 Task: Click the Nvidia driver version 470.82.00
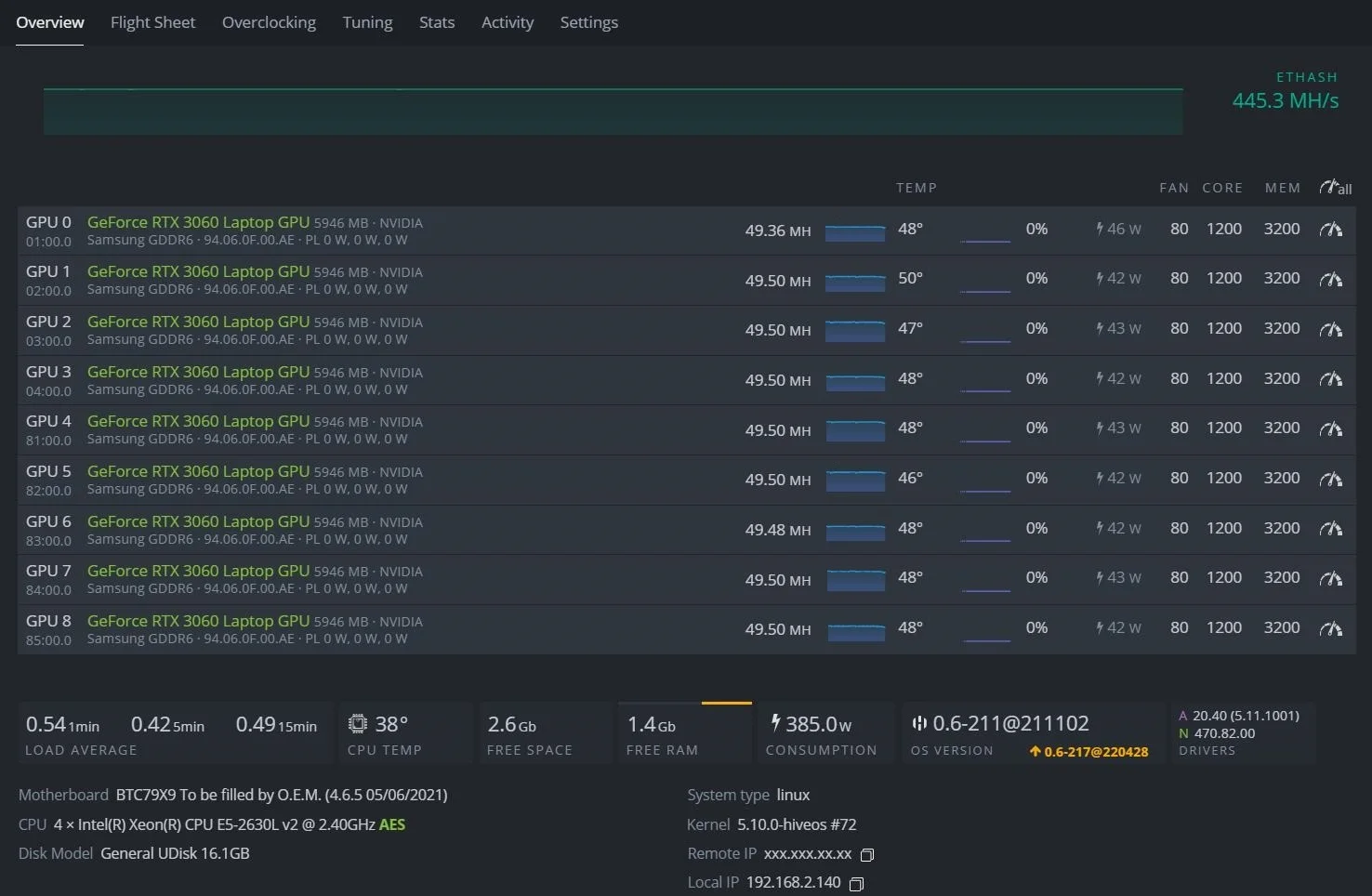coord(1224,733)
